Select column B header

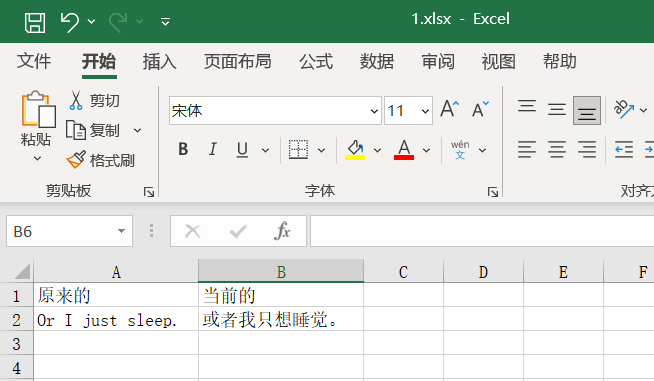[281, 272]
